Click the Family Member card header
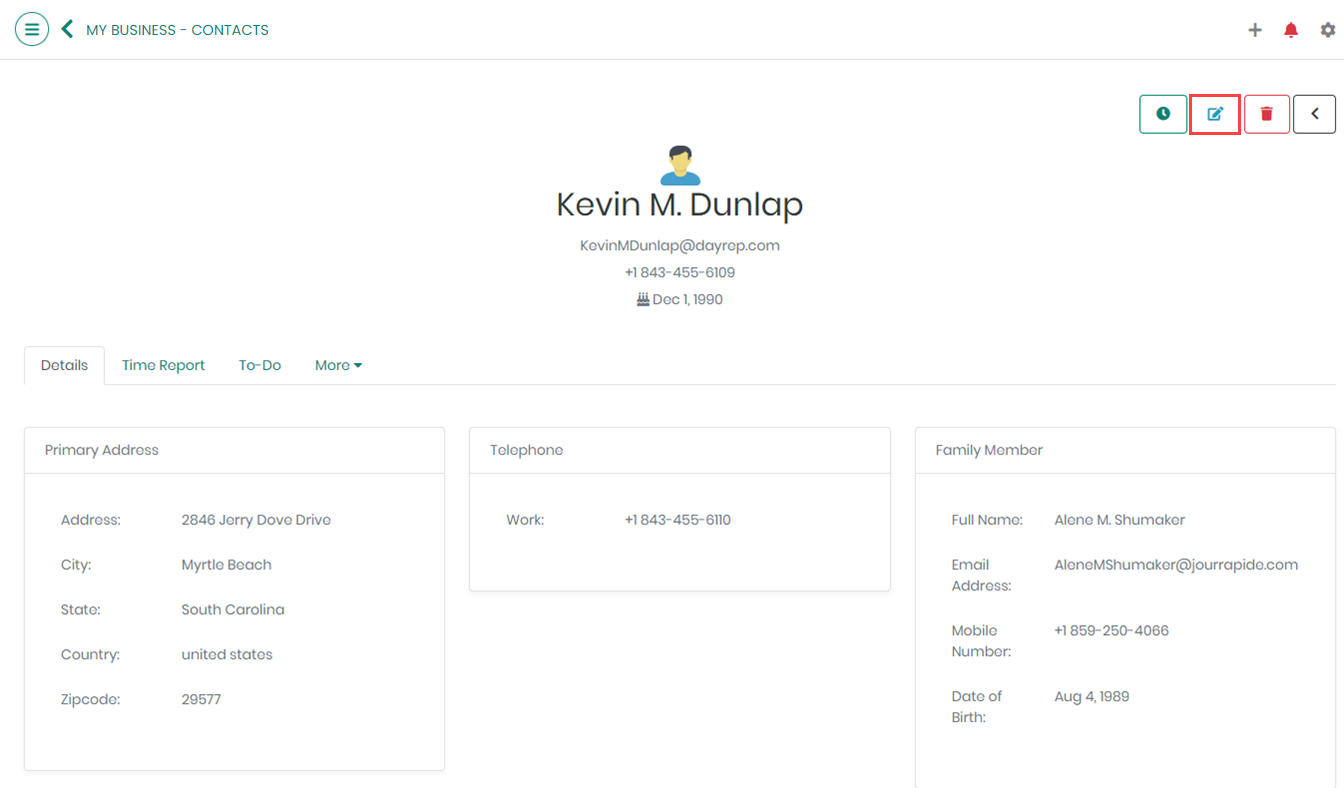Screen dimensions: 1344x788 pos(1125,451)
